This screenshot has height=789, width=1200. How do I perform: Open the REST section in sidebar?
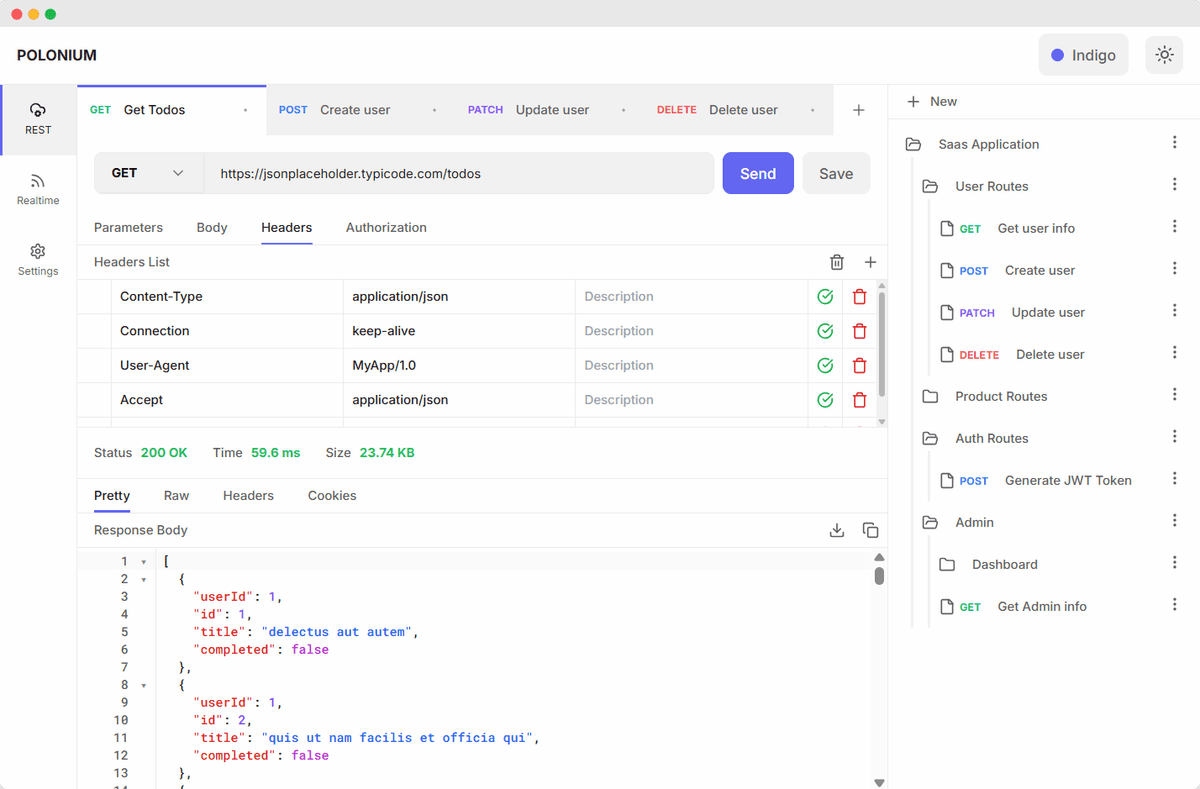pos(38,120)
